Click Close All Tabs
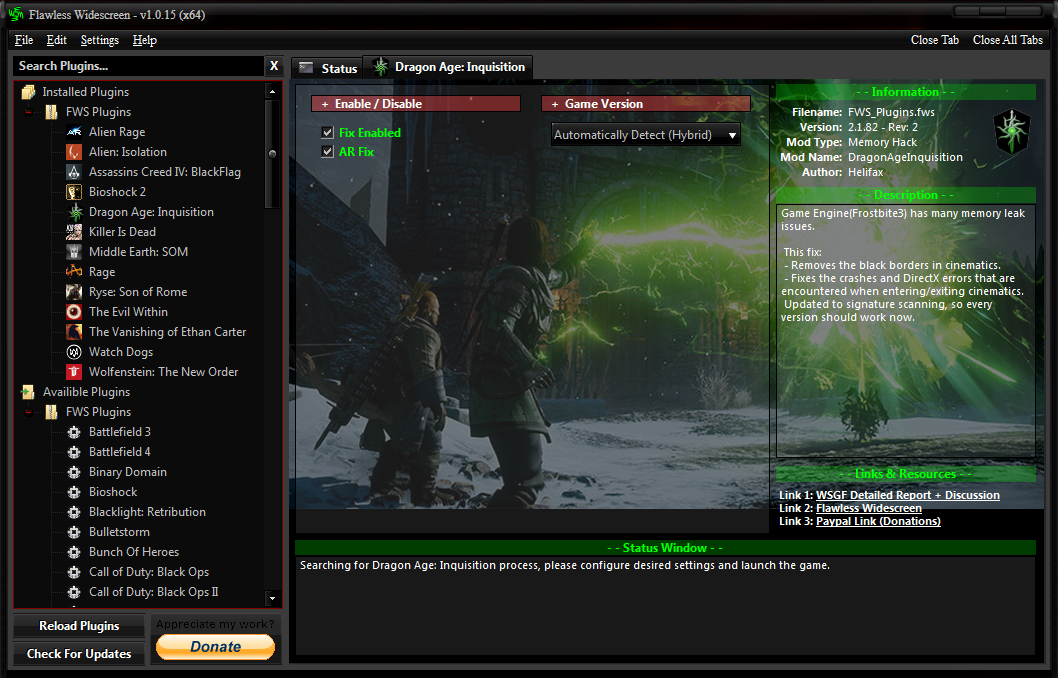Screen dimensions: 1058x678 [1007, 40]
